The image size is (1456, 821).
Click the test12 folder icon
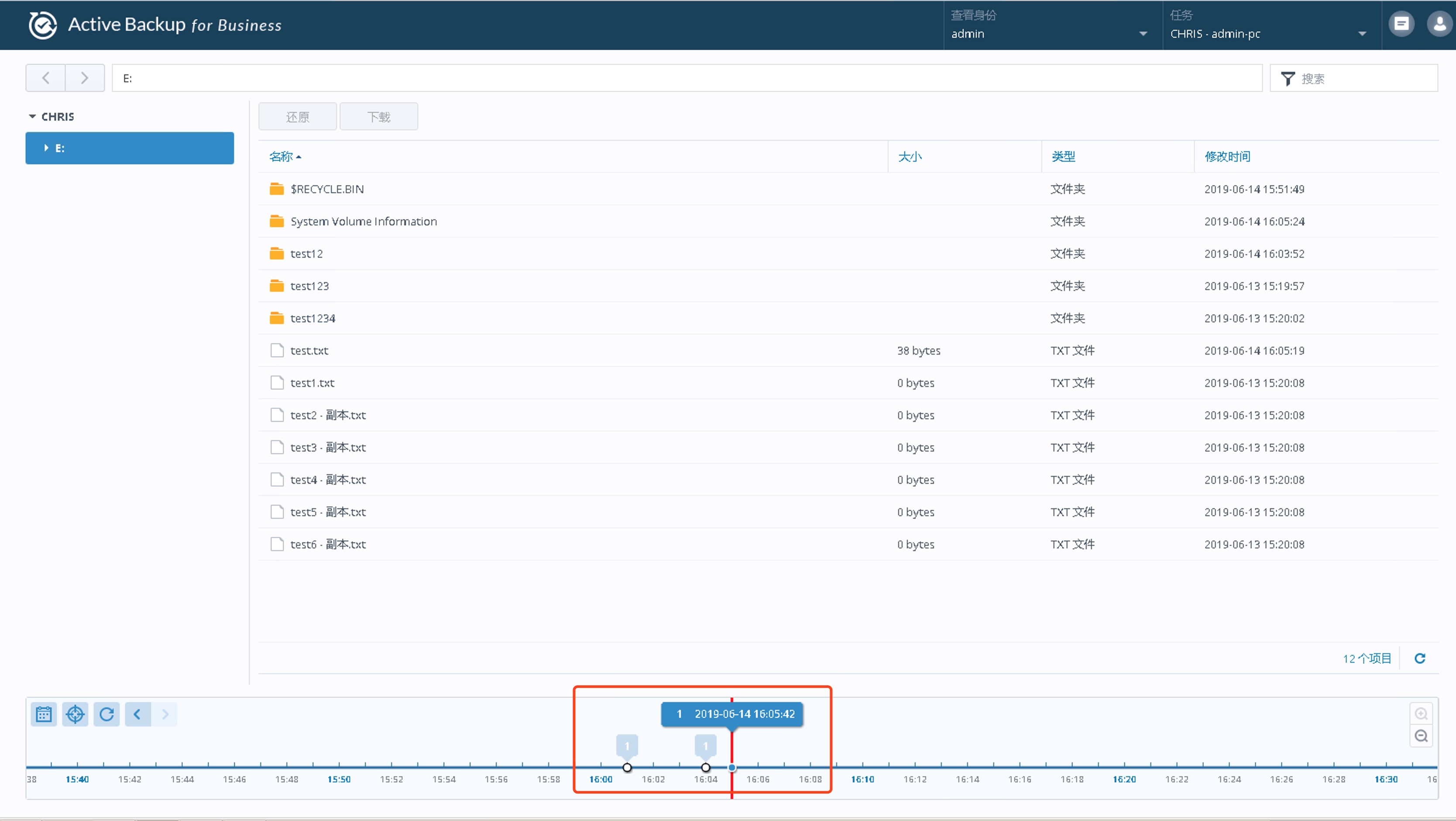click(x=276, y=253)
